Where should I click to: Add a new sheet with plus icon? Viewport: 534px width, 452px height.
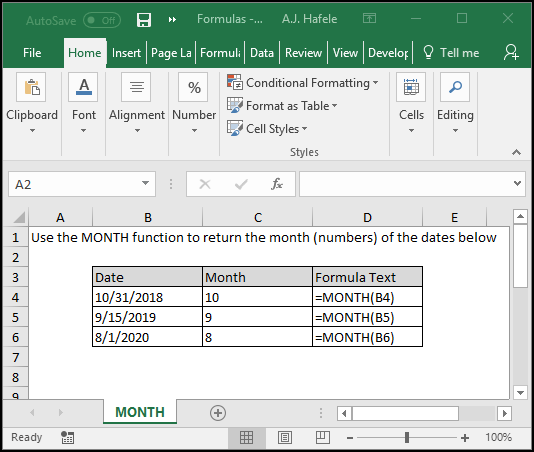(x=218, y=413)
